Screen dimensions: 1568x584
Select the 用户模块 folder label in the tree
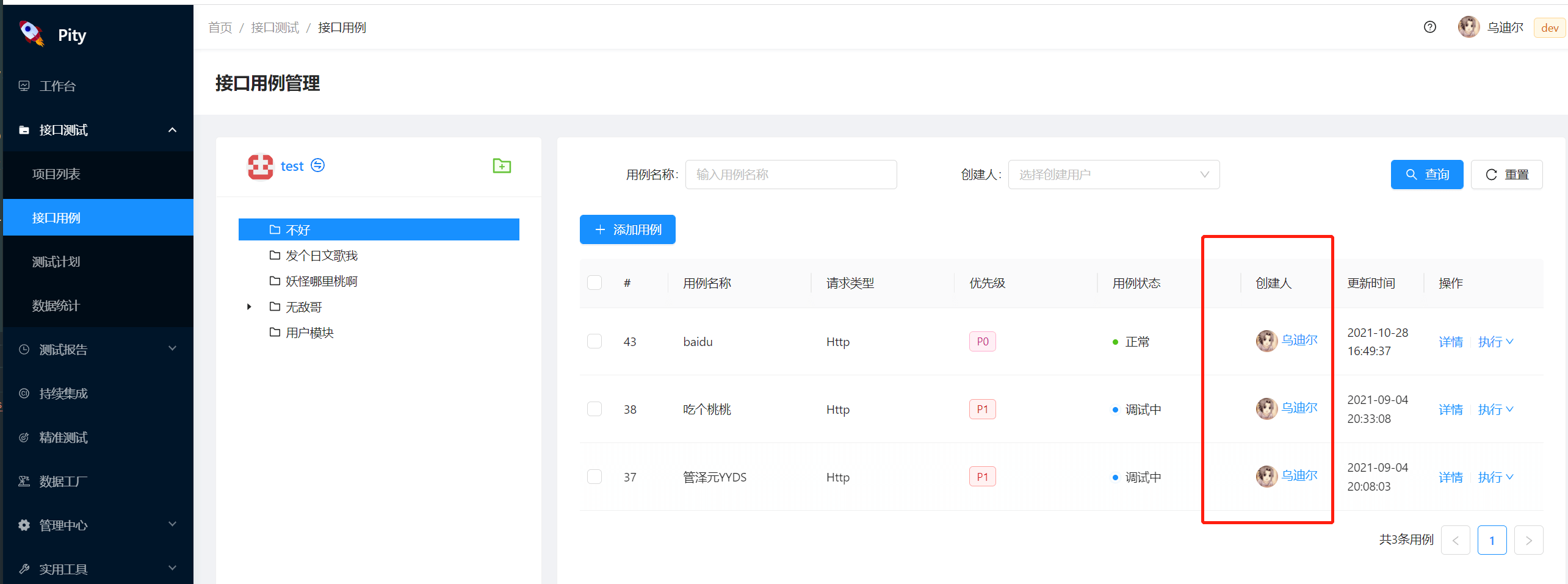[x=310, y=333]
